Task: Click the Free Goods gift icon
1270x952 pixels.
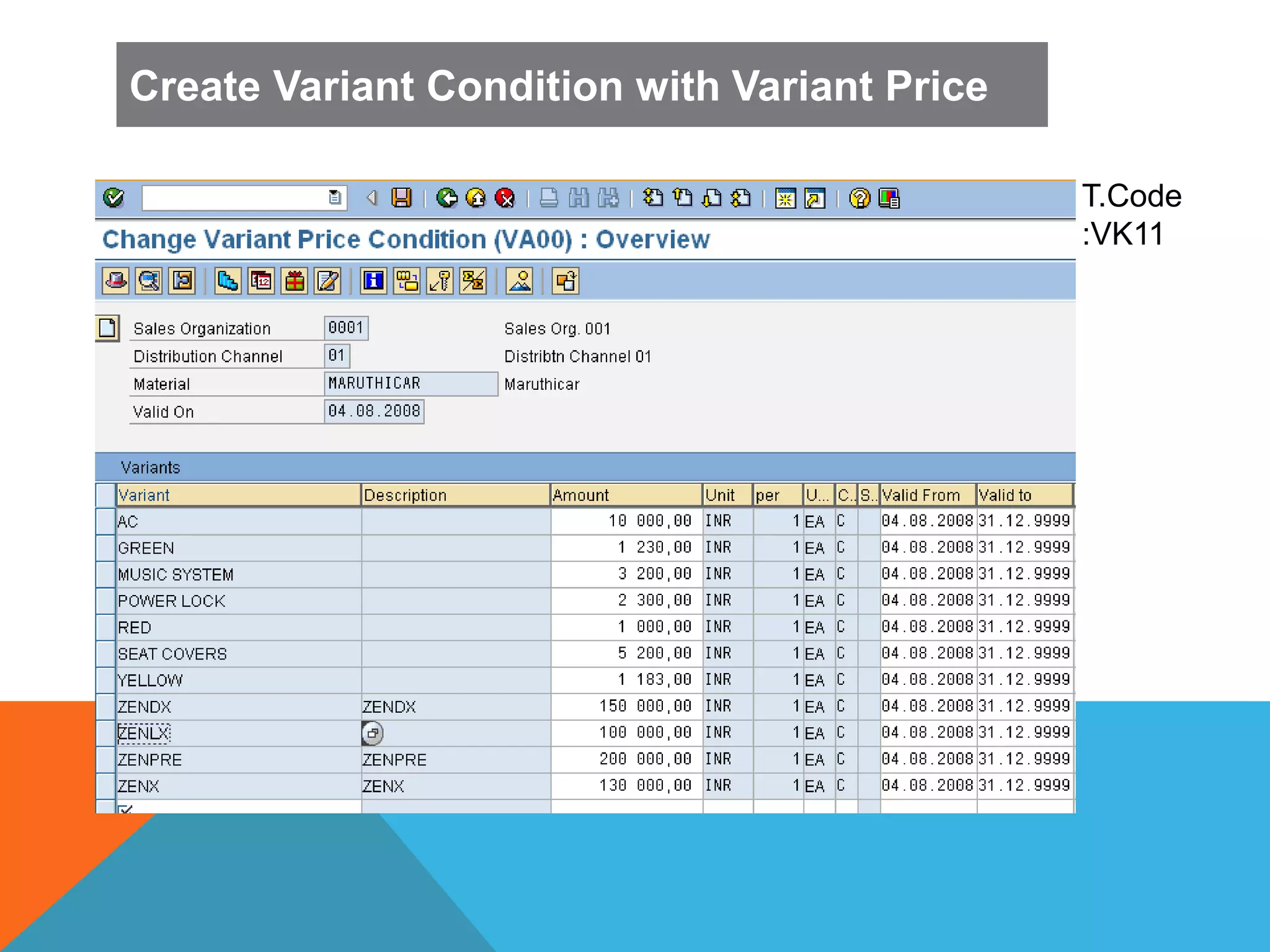Action: coord(295,281)
